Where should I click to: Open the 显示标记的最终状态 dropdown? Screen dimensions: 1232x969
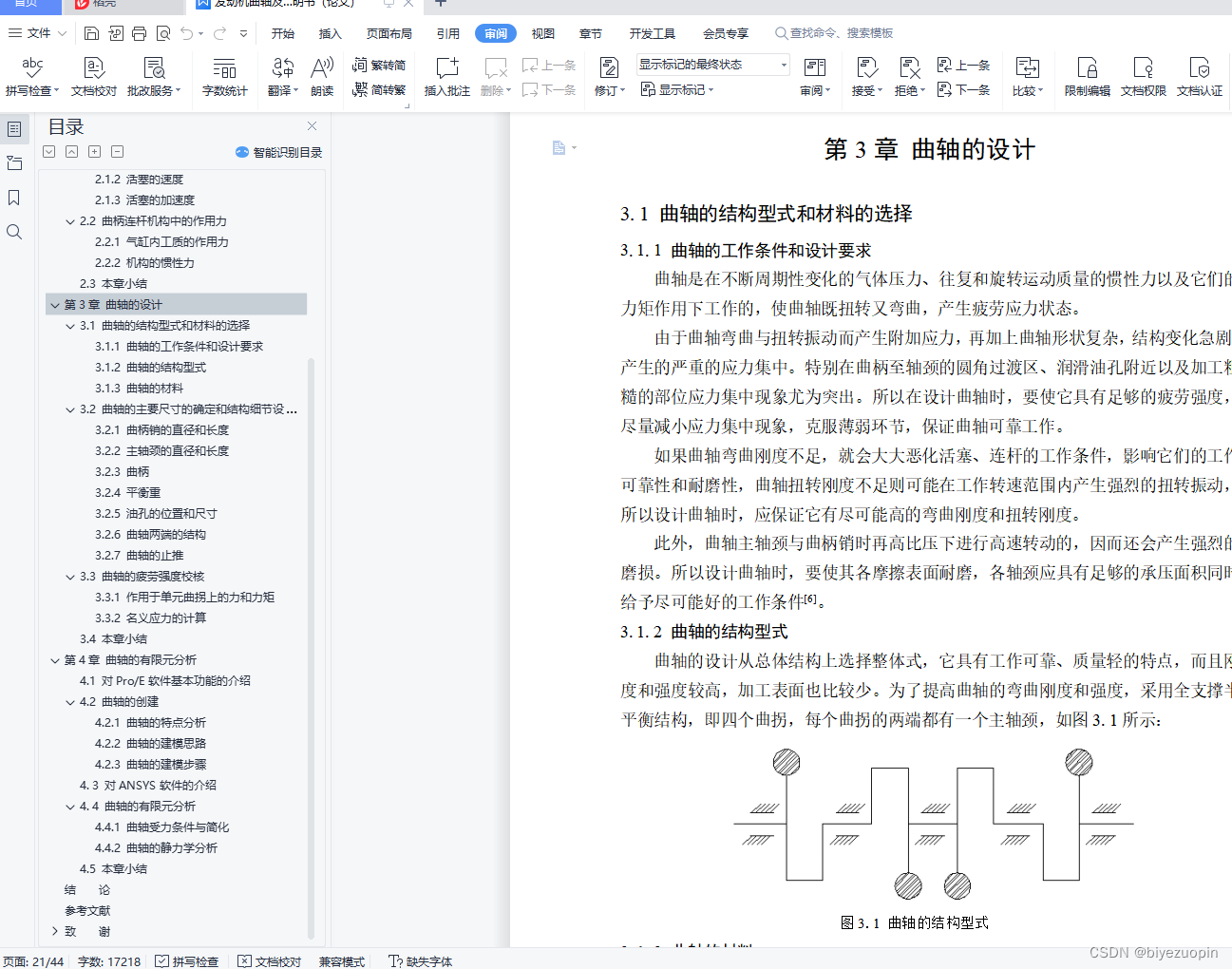(713, 65)
